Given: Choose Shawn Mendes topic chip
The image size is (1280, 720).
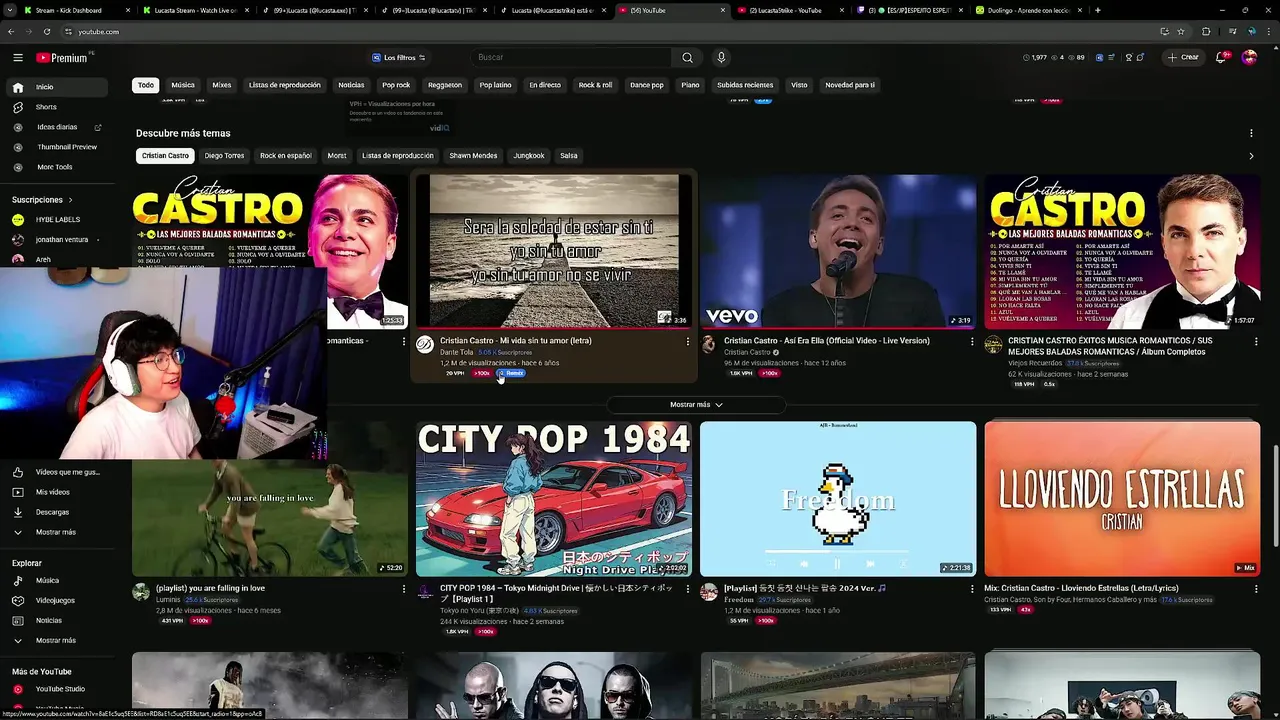Looking at the screenshot, I should click(473, 156).
